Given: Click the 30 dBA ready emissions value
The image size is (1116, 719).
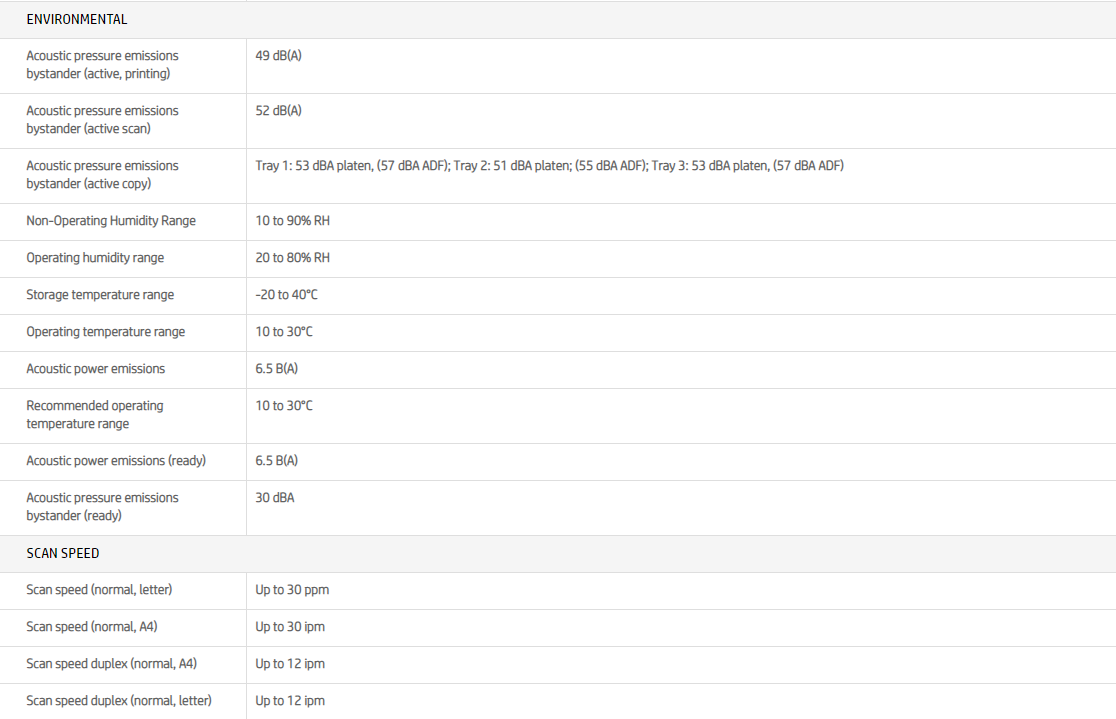Looking at the screenshot, I should tap(275, 498).
